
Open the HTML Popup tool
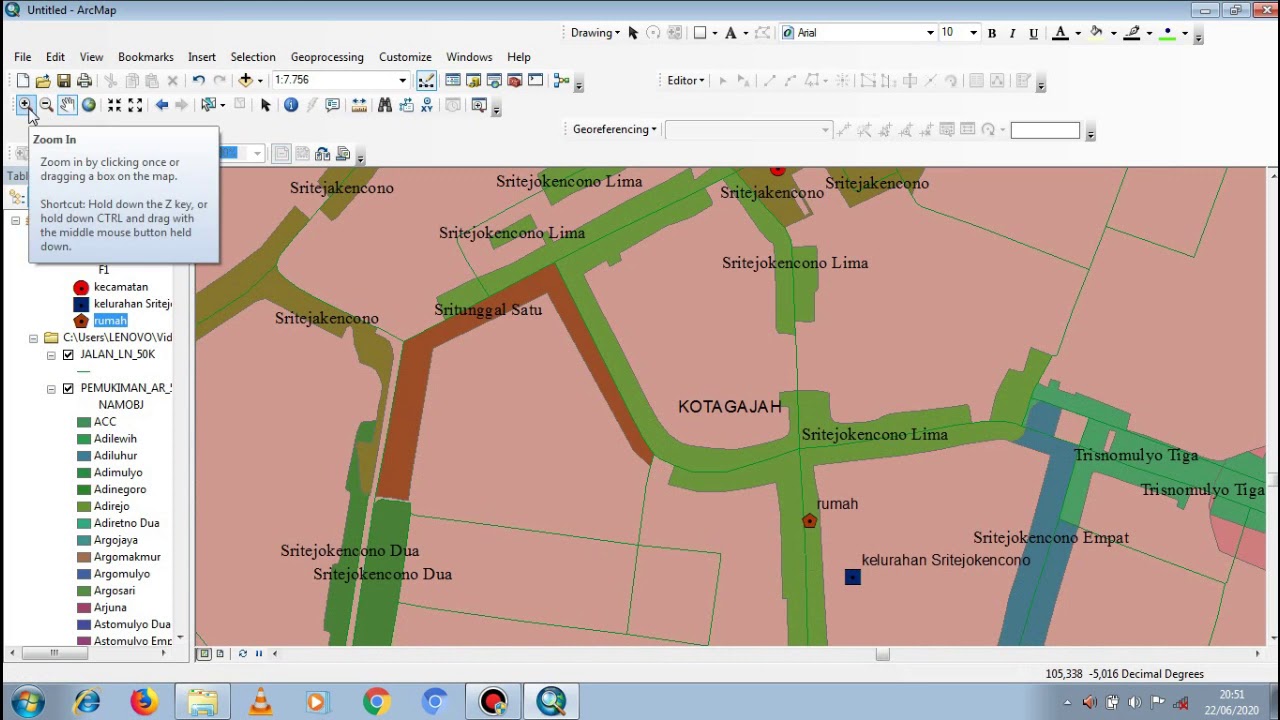(x=333, y=105)
